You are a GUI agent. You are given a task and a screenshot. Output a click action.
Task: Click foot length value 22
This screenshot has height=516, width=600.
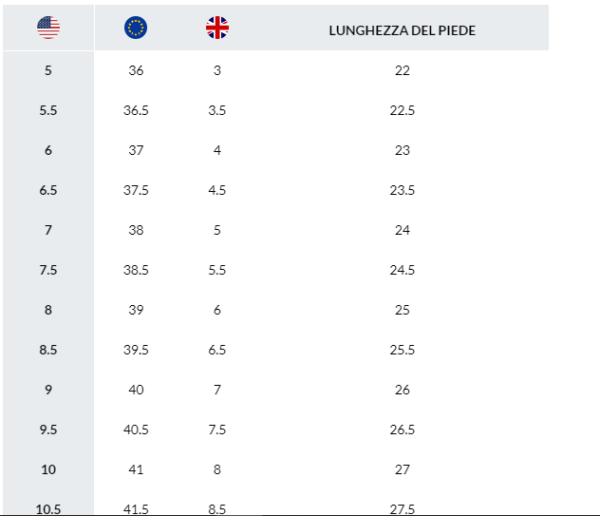402,70
